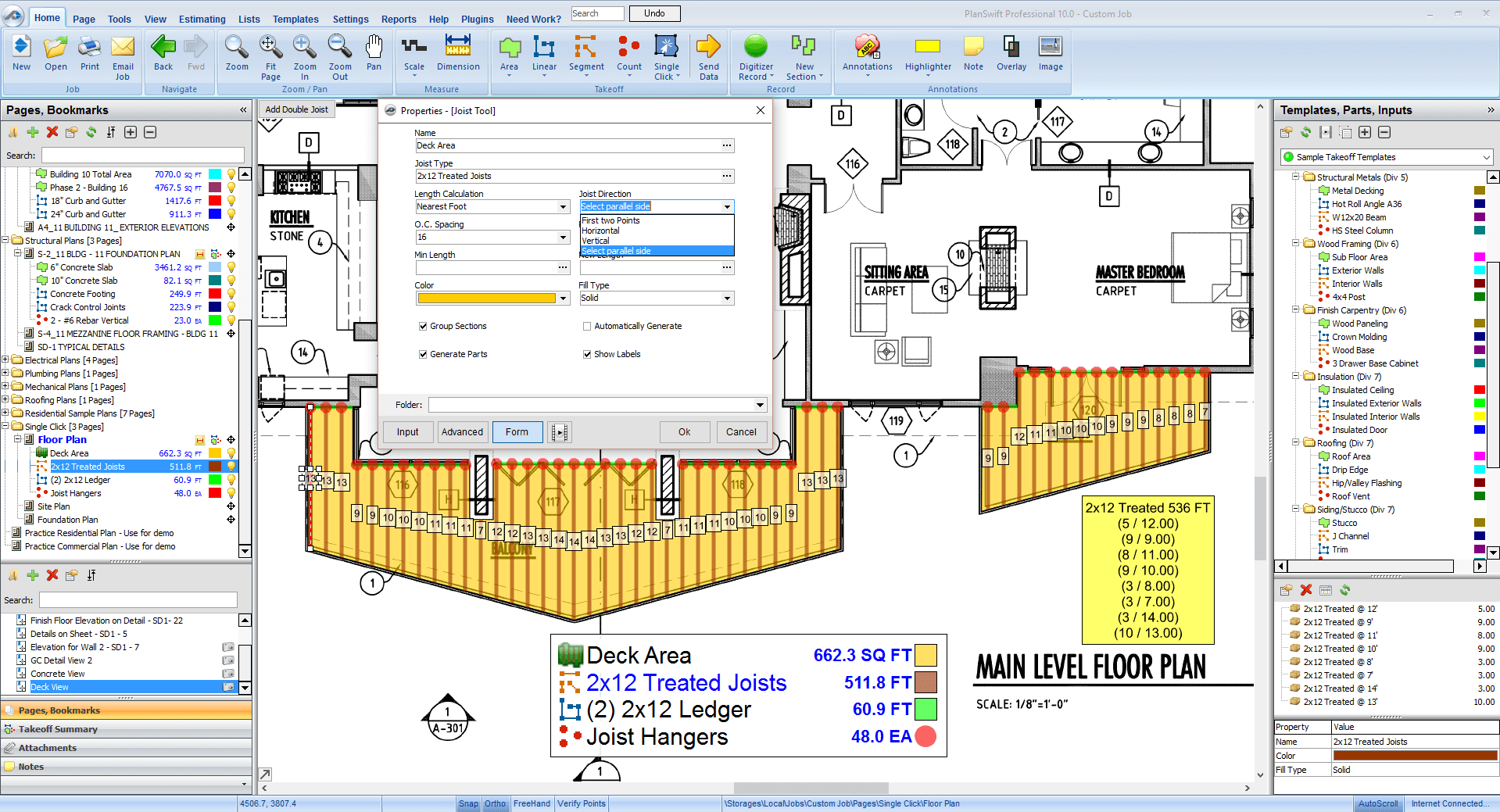The width and height of the screenshot is (1500, 812).
Task: Uncheck the Group Sections checkbox
Action: [423, 327]
